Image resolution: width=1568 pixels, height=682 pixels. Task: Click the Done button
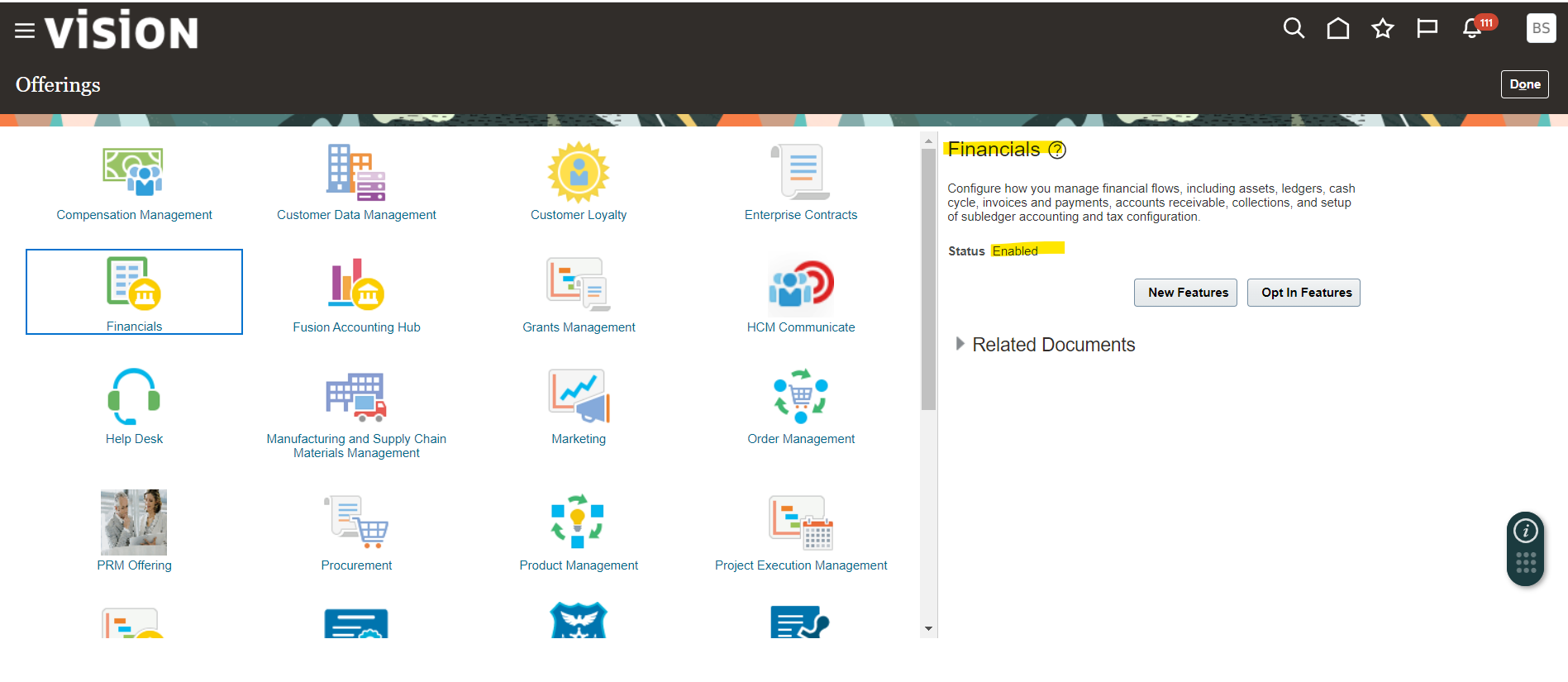coord(1525,84)
